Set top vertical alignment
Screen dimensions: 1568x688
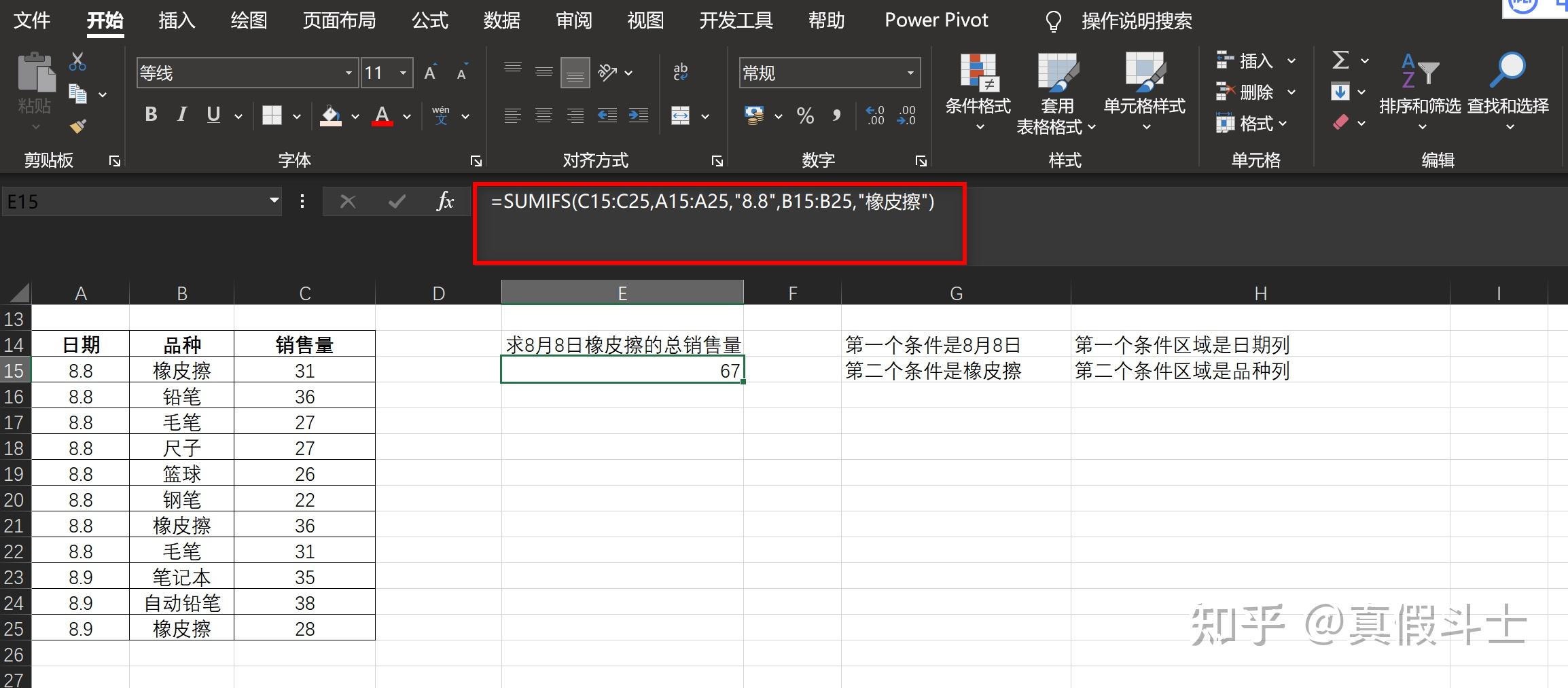click(513, 68)
